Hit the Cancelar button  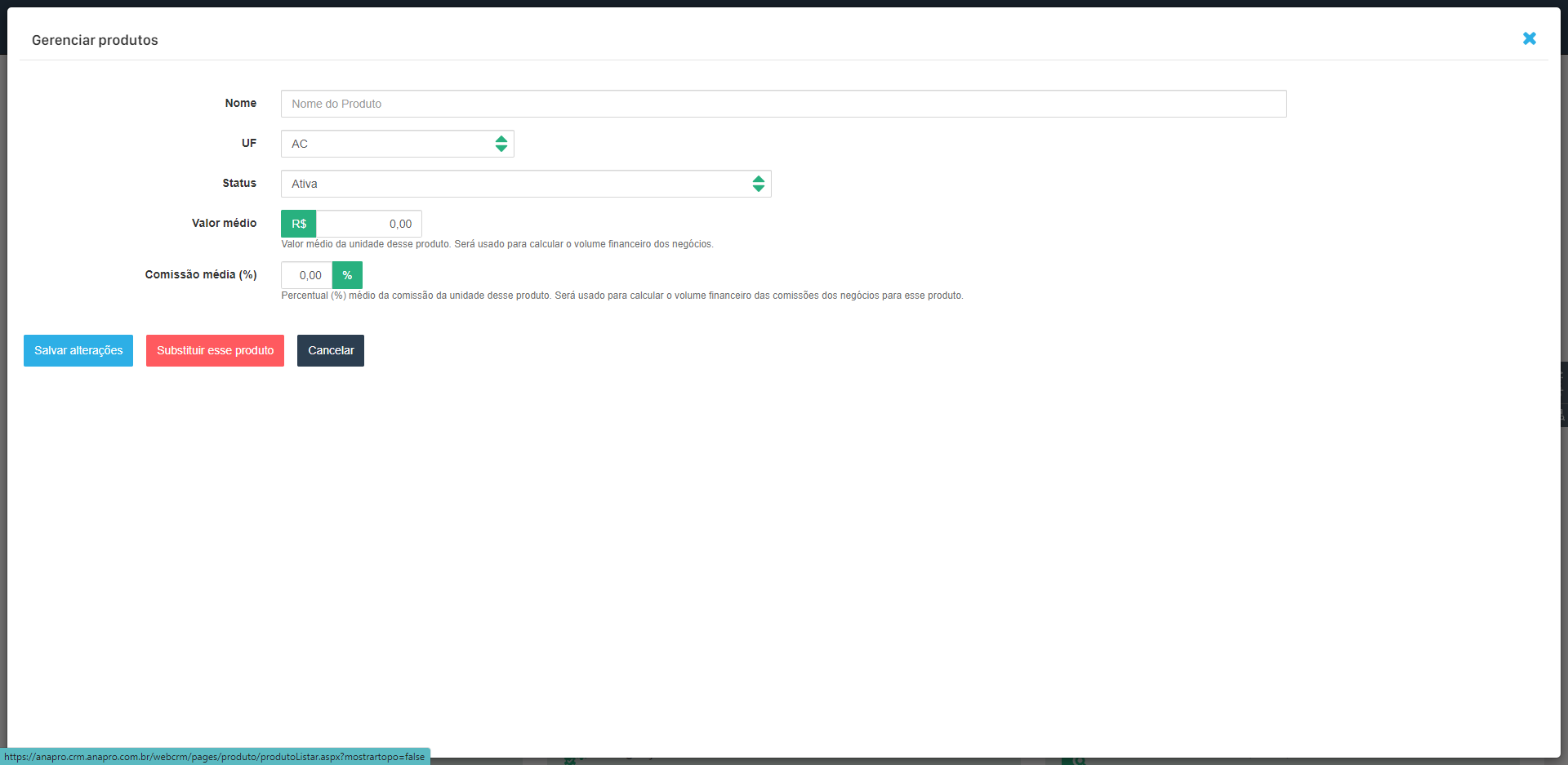click(x=331, y=350)
